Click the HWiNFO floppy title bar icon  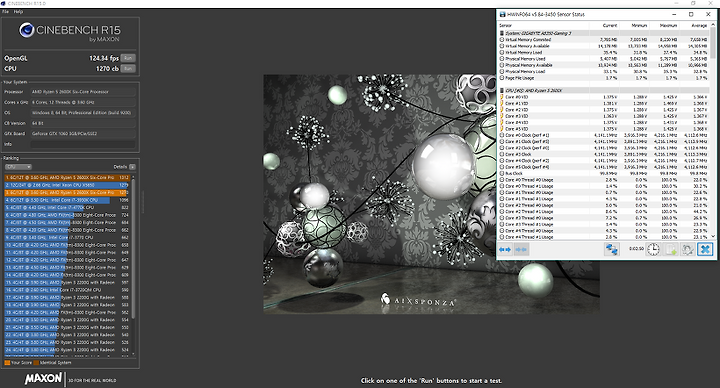[502, 15]
